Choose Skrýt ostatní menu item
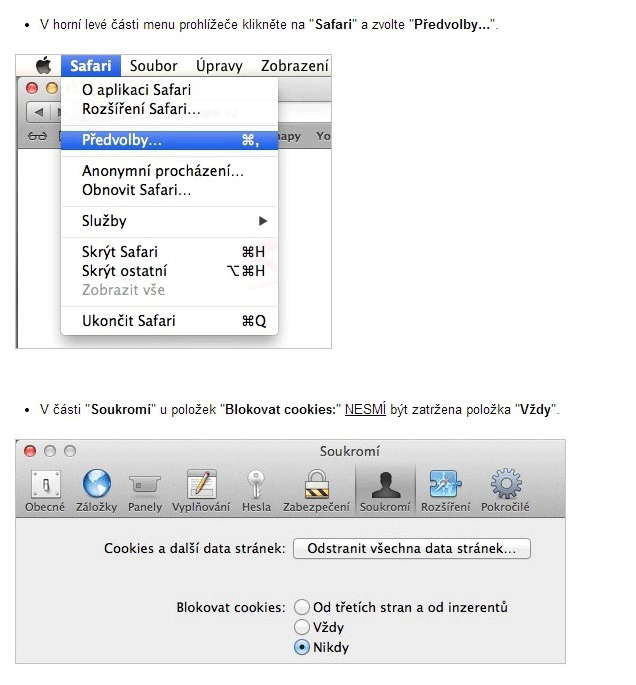 tap(169, 271)
